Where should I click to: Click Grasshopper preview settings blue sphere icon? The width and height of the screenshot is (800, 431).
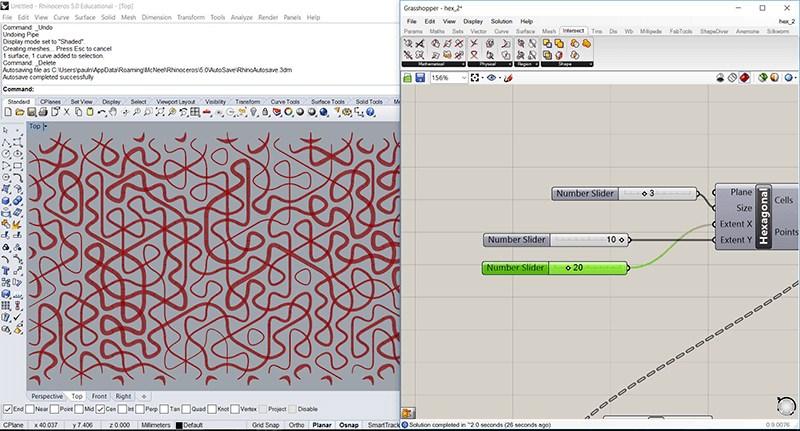pos(788,78)
